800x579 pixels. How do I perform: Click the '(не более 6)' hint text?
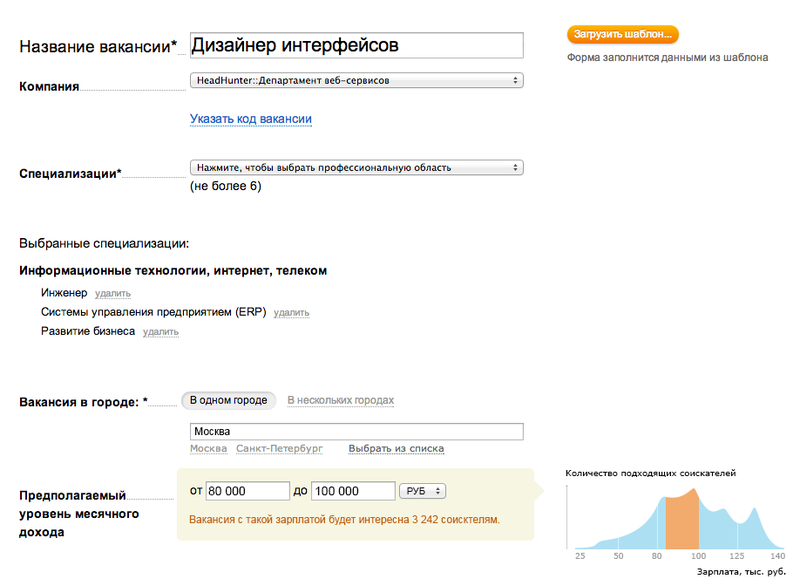coord(226,186)
